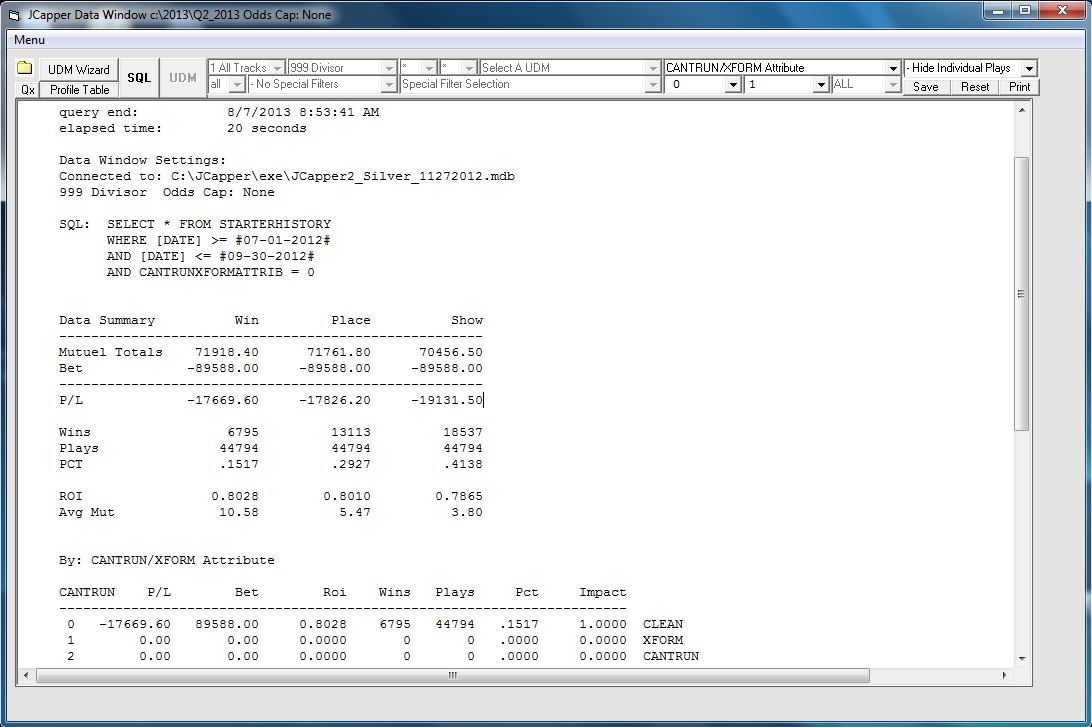The height and width of the screenshot is (727, 1092).
Task: Click the vertical scrollbar up arrow
Action: (1022, 110)
